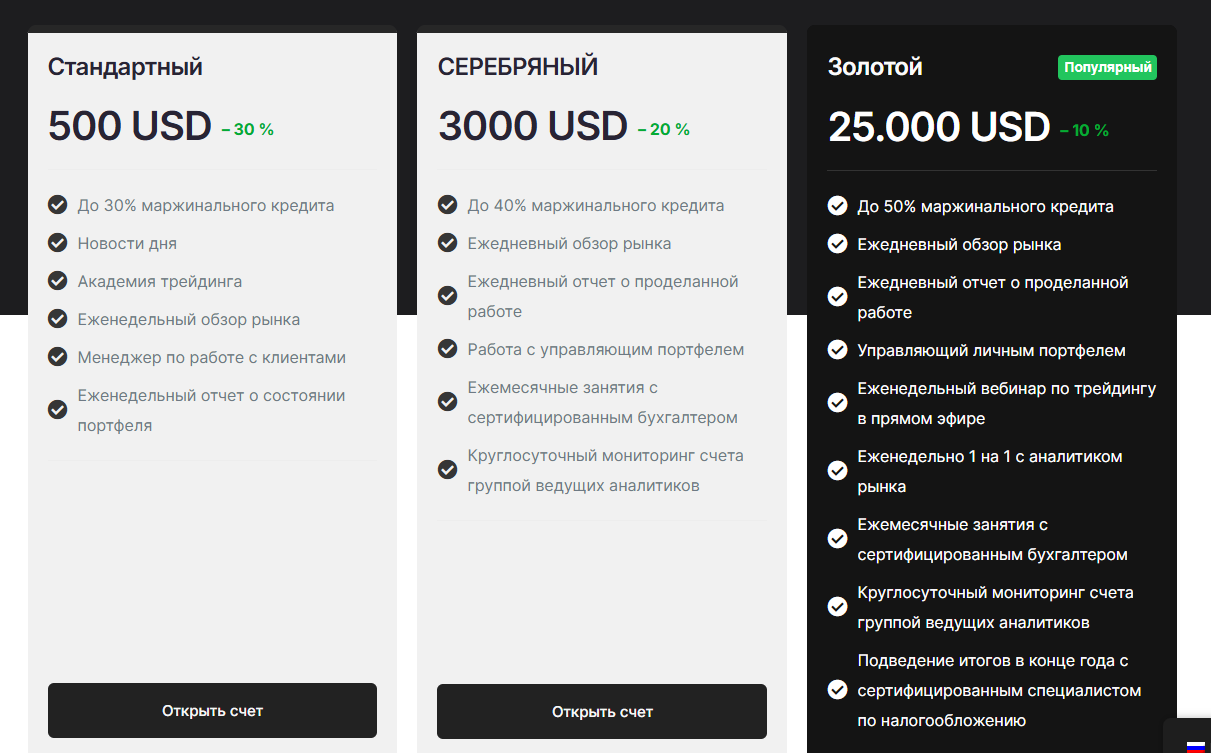Screen dimensions: 1211x753
Task: Click the '– 20 %' discount label
Action: pos(663,130)
